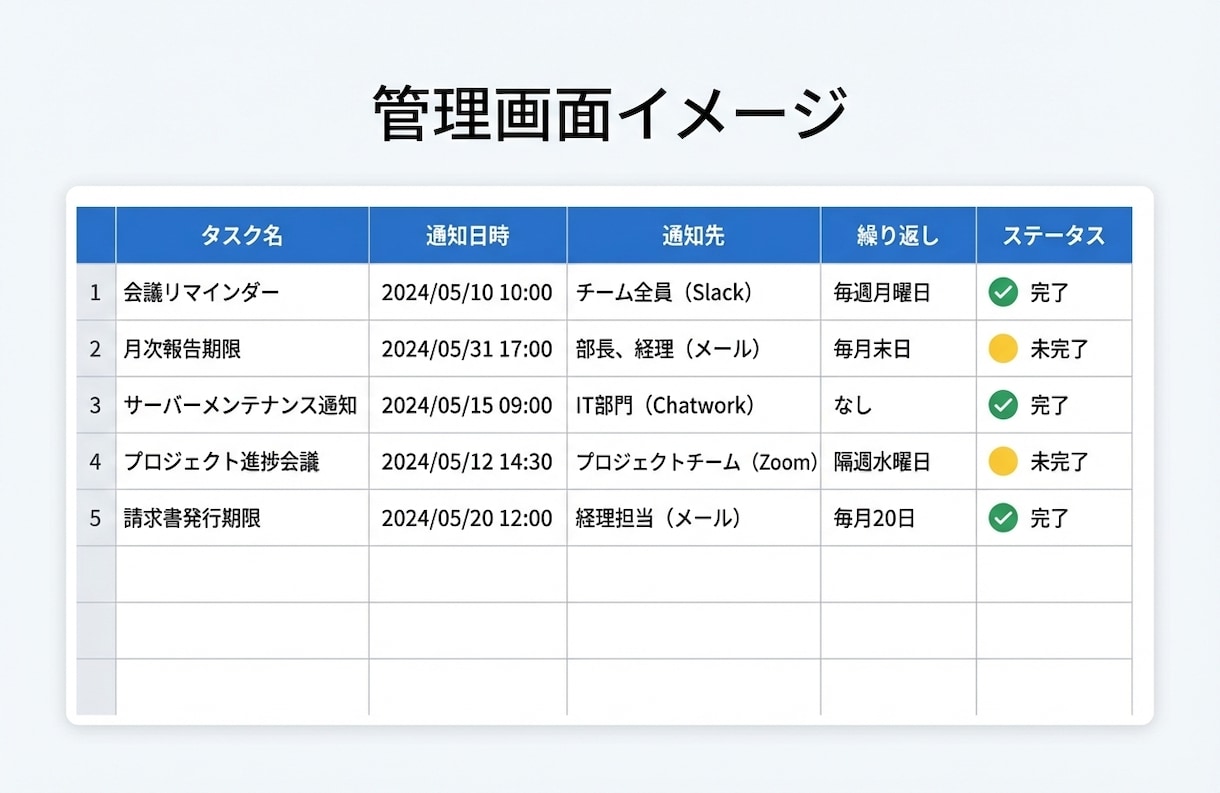This screenshot has width=1220, height=793.
Task: Select row number 1
Action: (x=96, y=292)
